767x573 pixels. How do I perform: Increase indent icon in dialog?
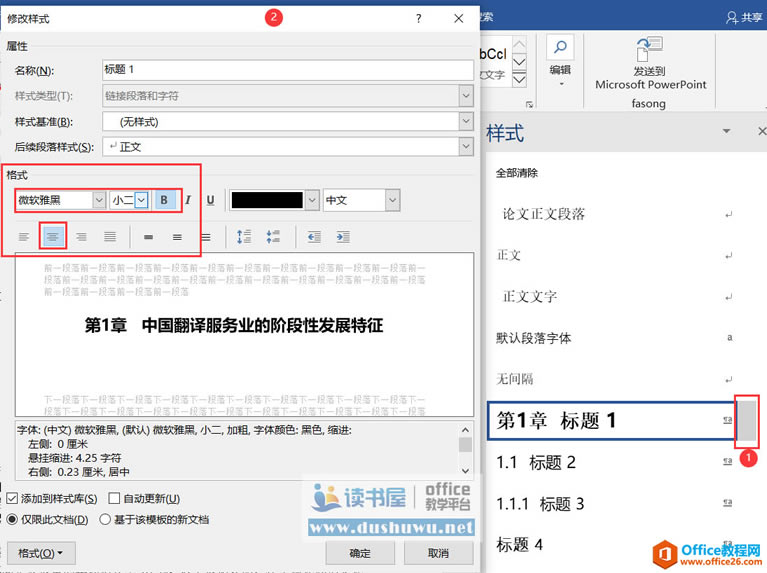click(x=343, y=237)
